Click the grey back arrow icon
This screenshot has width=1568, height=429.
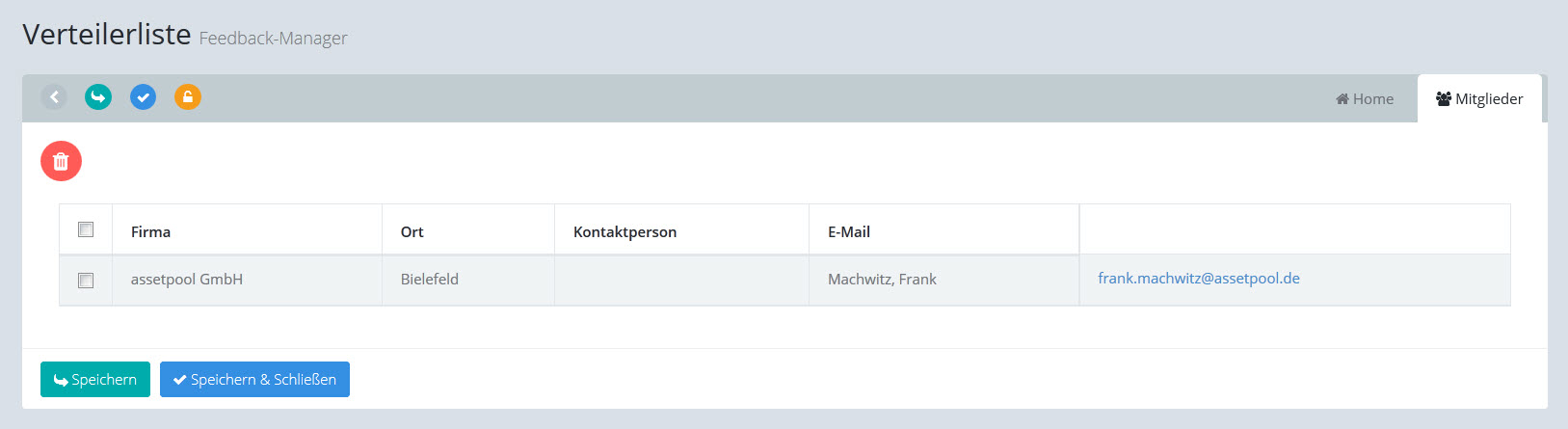(x=54, y=96)
